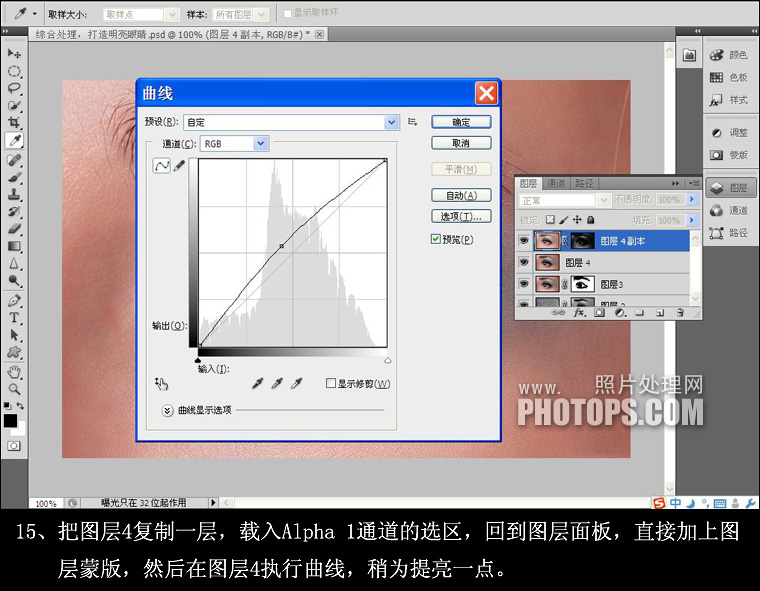Select the Quick Selection tool
The width and height of the screenshot is (760, 591).
pos(14,105)
